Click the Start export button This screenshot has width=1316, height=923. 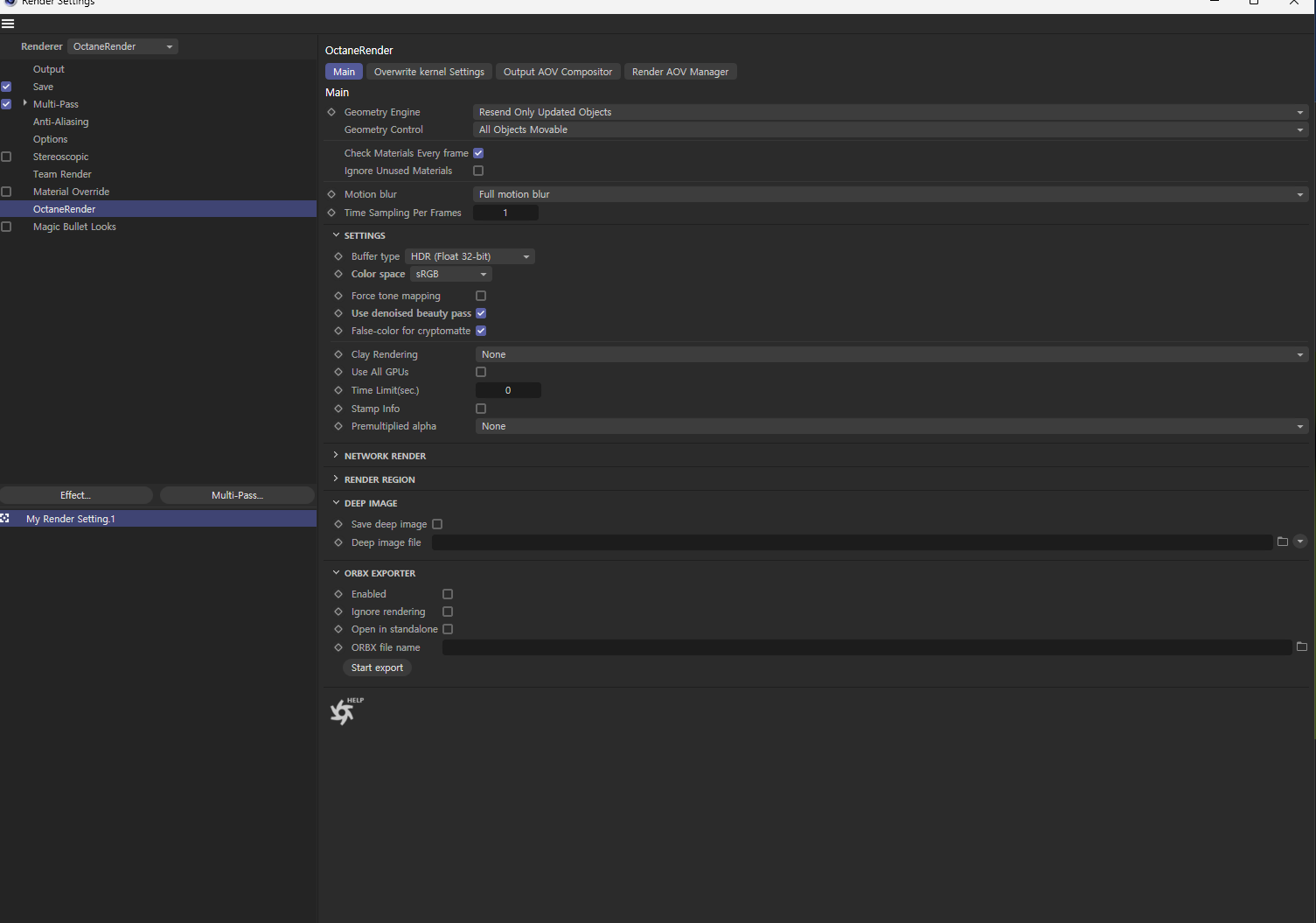point(377,668)
